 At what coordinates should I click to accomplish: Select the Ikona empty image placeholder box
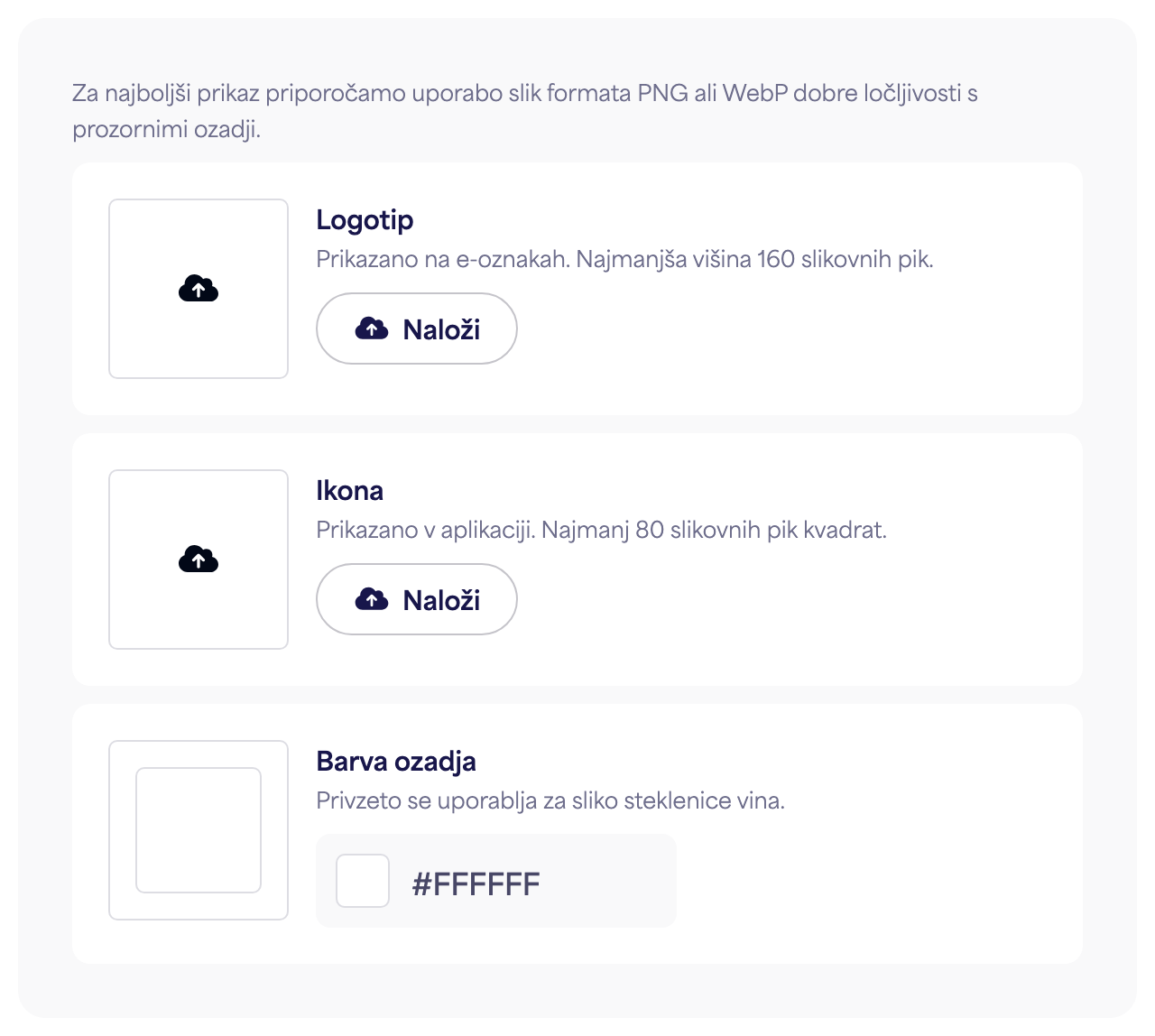coord(199,560)
